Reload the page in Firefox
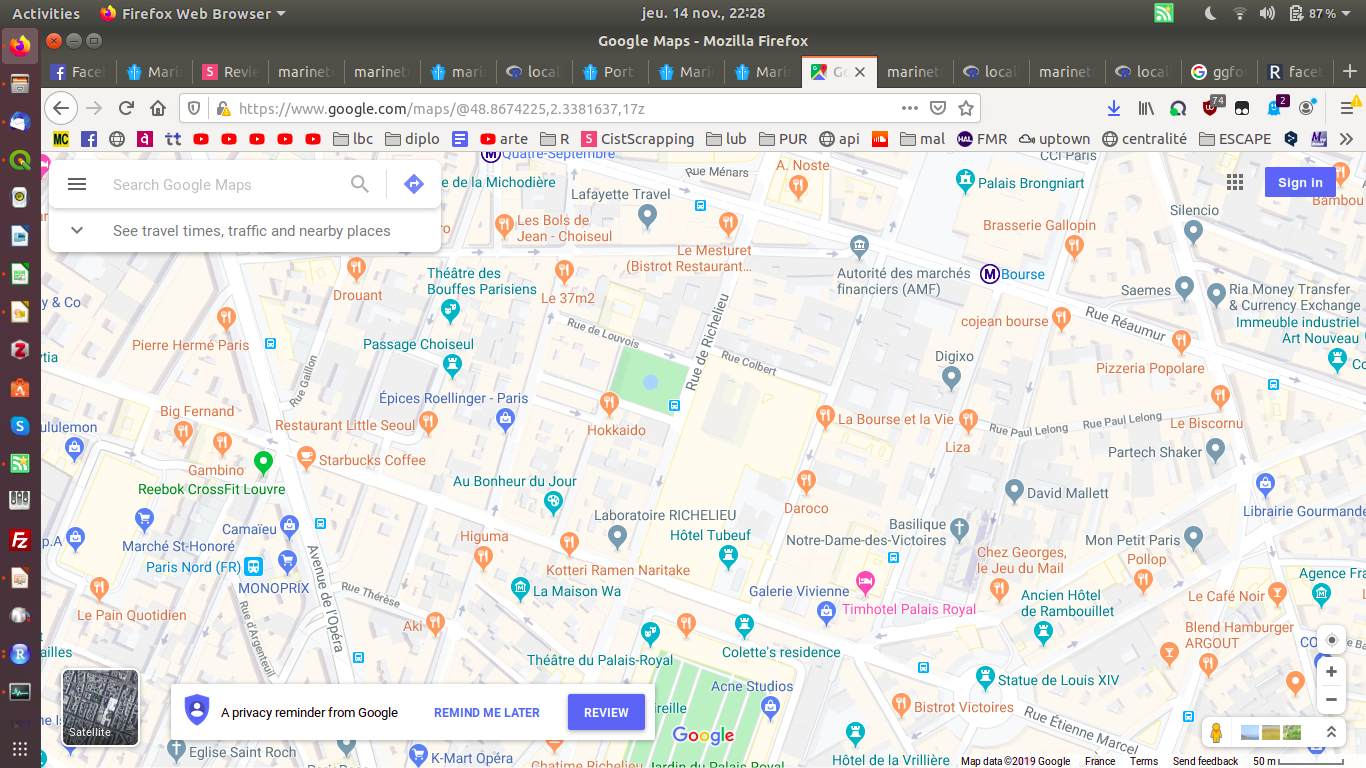Viewport: 1366px width, 768px height. [126, 108]
